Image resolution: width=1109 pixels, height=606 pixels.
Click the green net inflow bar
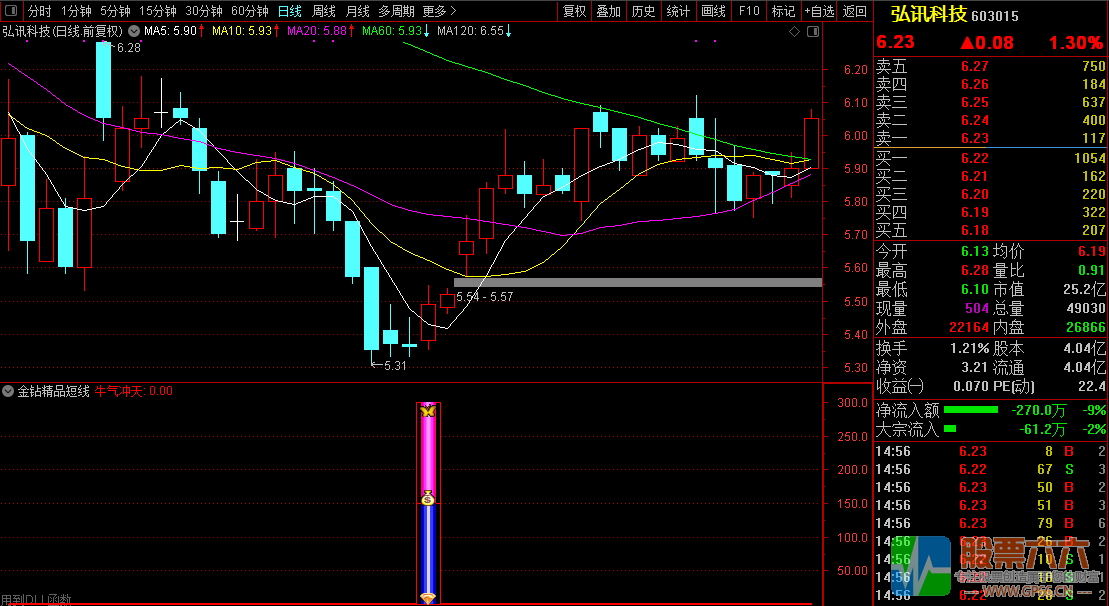[970, 410]
